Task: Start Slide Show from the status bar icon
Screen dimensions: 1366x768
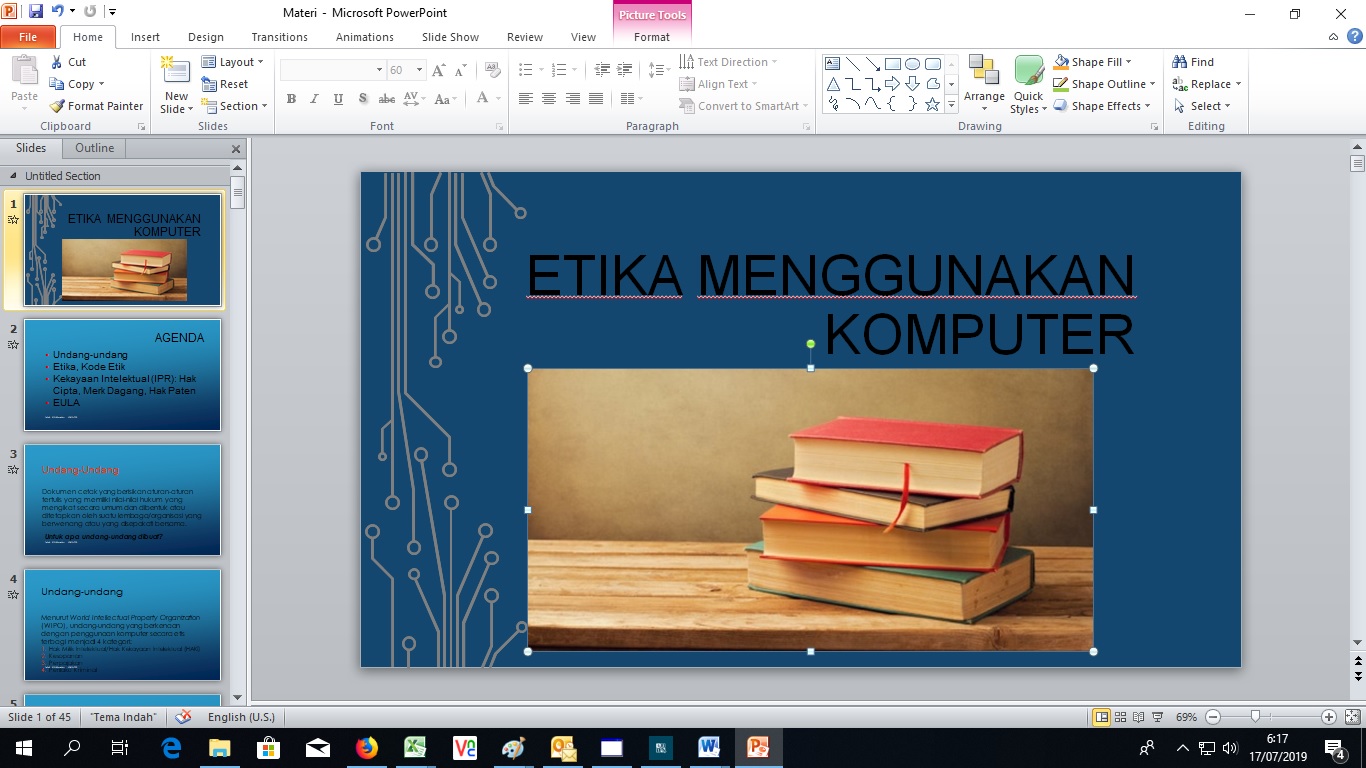Action: (x=1157, y=716)
